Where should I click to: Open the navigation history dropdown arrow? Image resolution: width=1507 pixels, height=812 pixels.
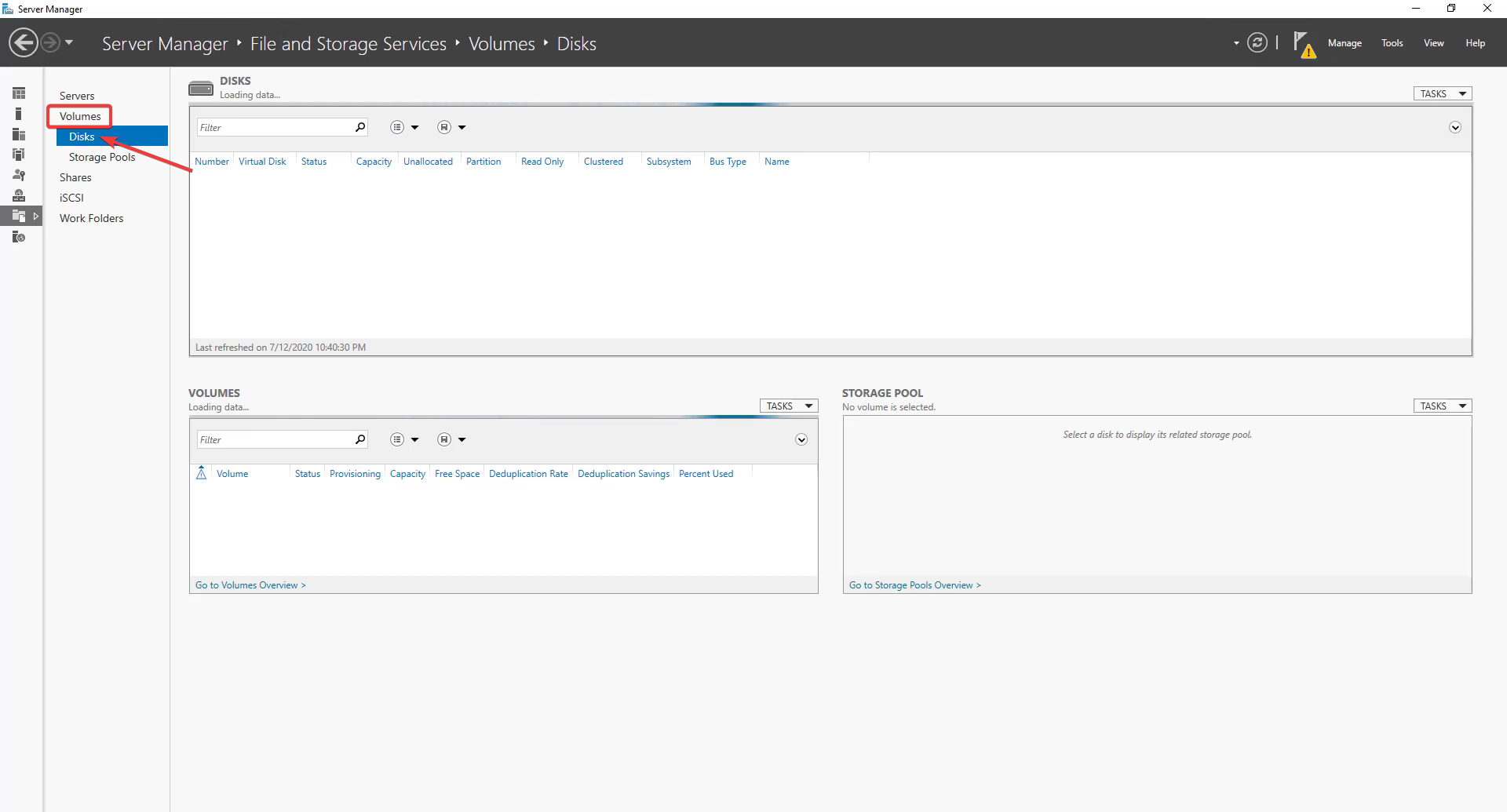pos(69,42)
